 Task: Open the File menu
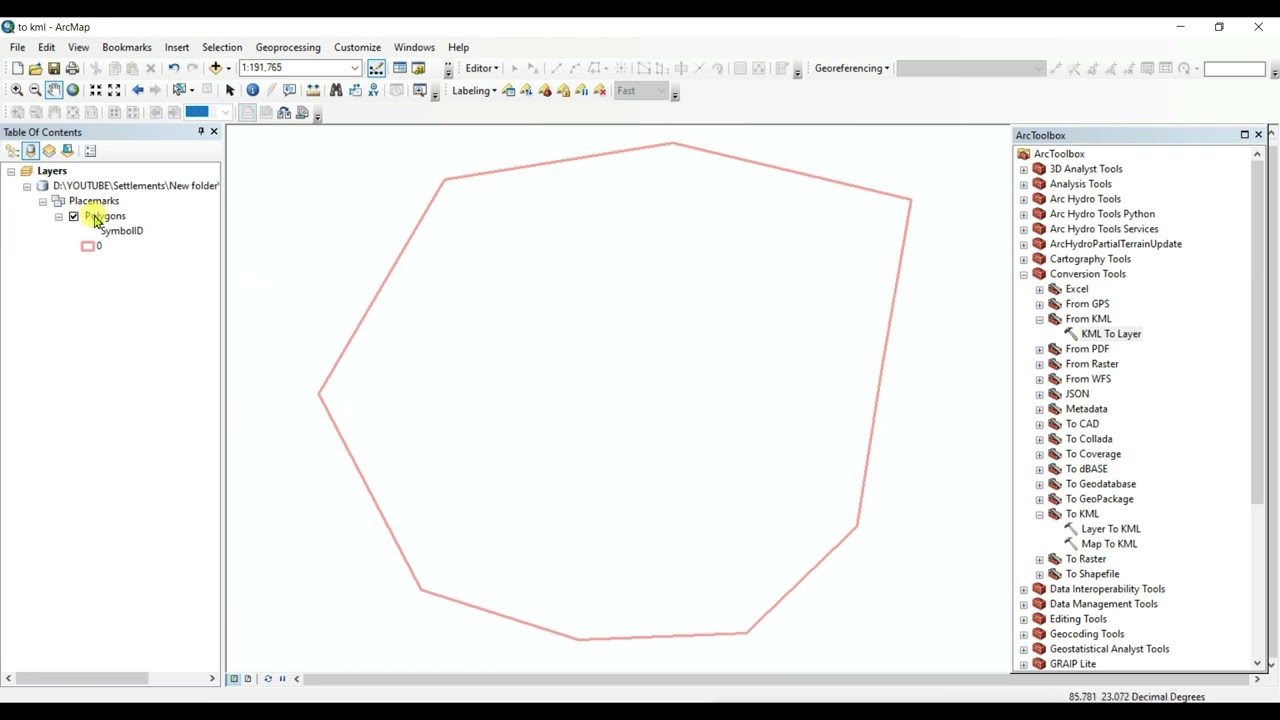(x=18, y=47)
